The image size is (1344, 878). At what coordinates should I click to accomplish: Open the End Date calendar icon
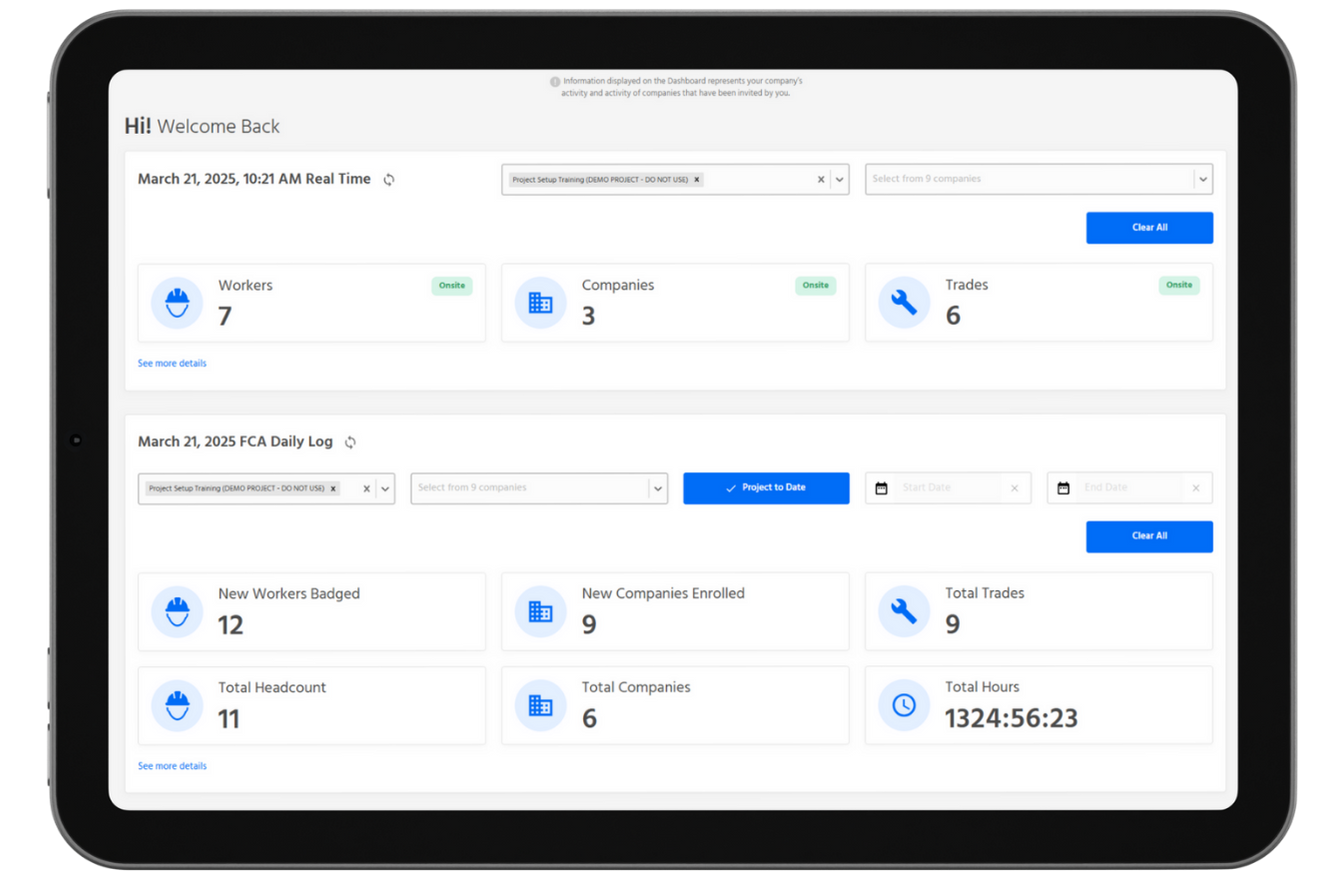click(x=1063, y=488)
